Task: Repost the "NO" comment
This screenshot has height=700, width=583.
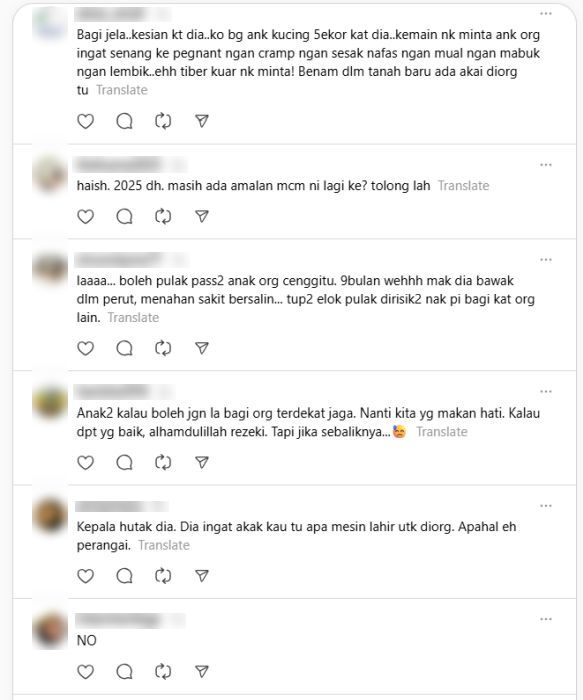Action: [x=163, y=671]
